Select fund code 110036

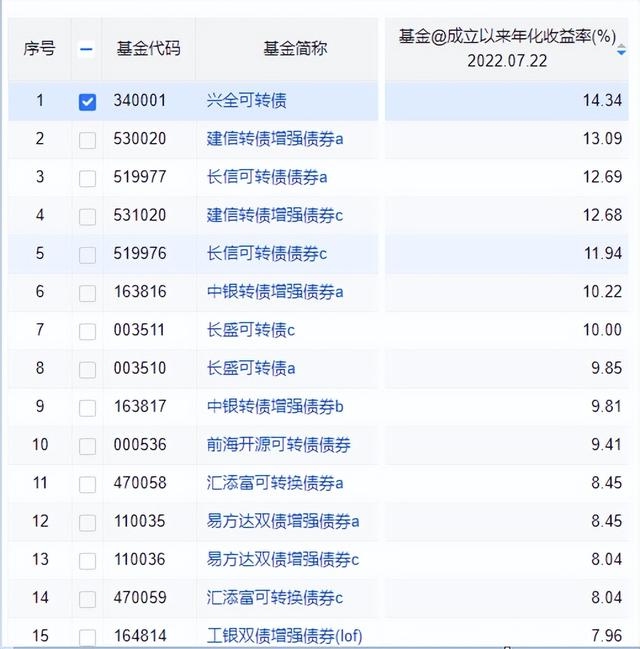click(x=140, y=559)
